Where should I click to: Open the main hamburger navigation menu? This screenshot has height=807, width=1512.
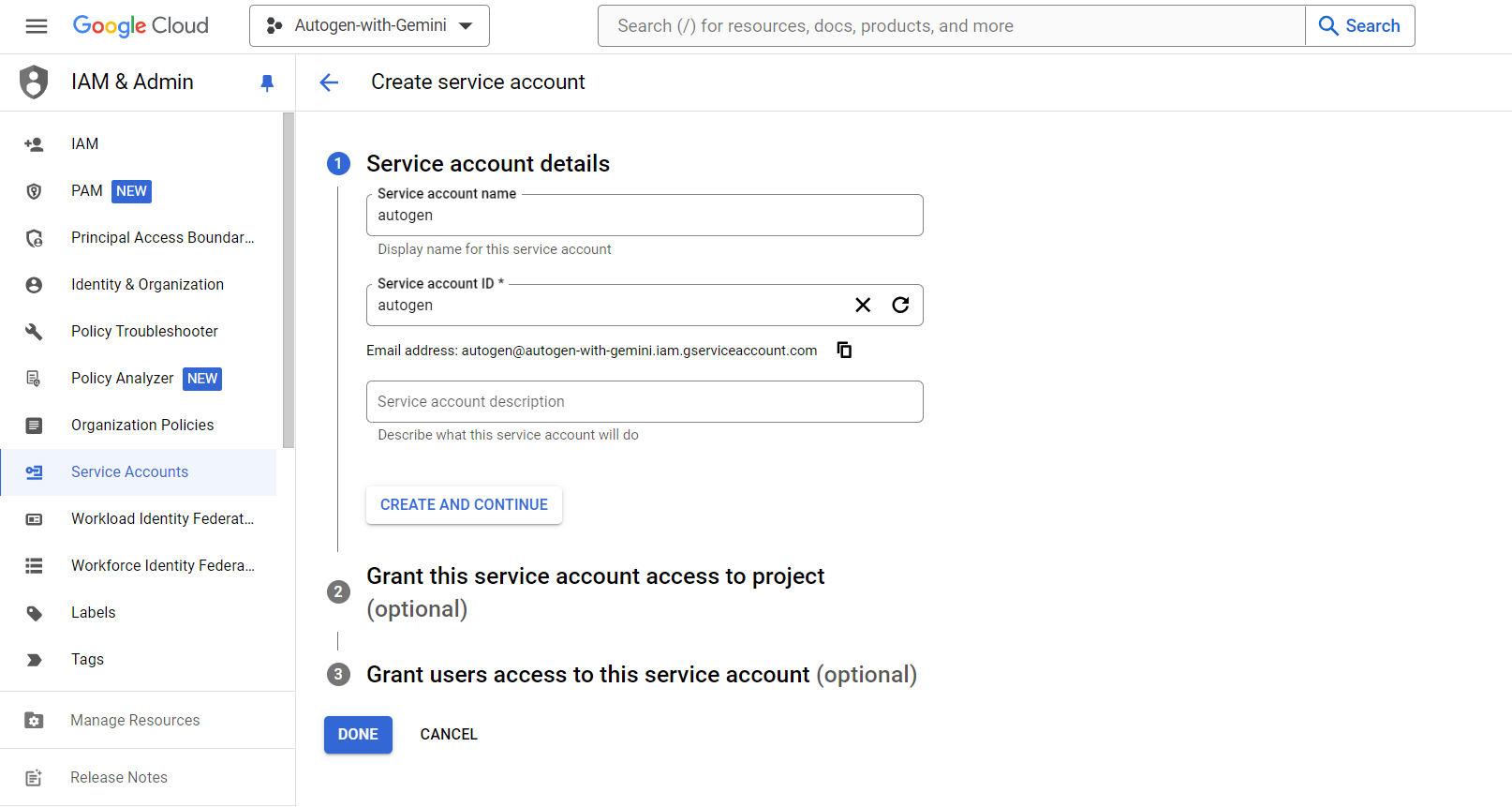coord(37,26)
